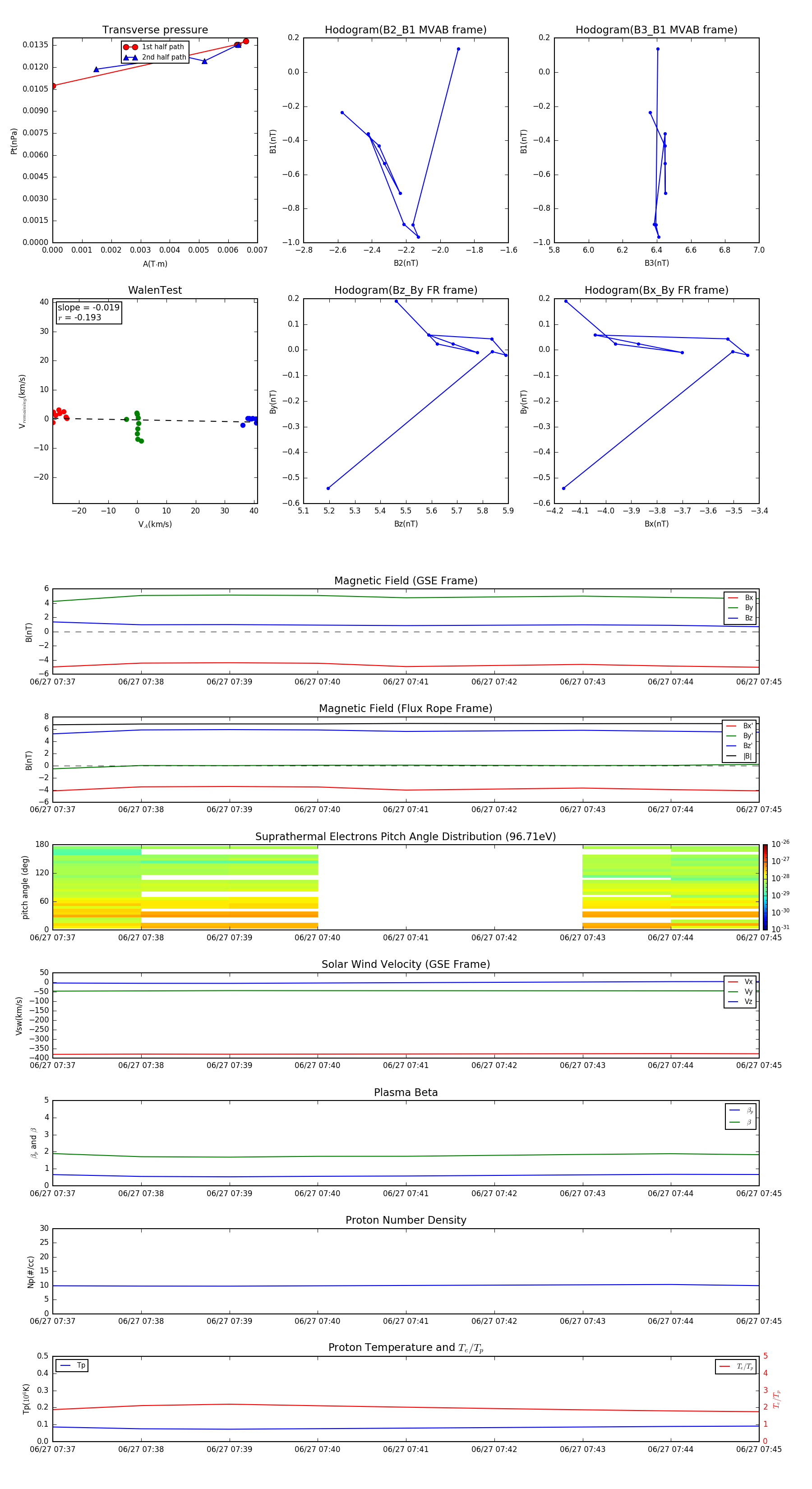Click the 'Pt(nPa)' y-axis label
This screenshot has height=1489, width=812.
pyautogui.click(x=14, y=141)
